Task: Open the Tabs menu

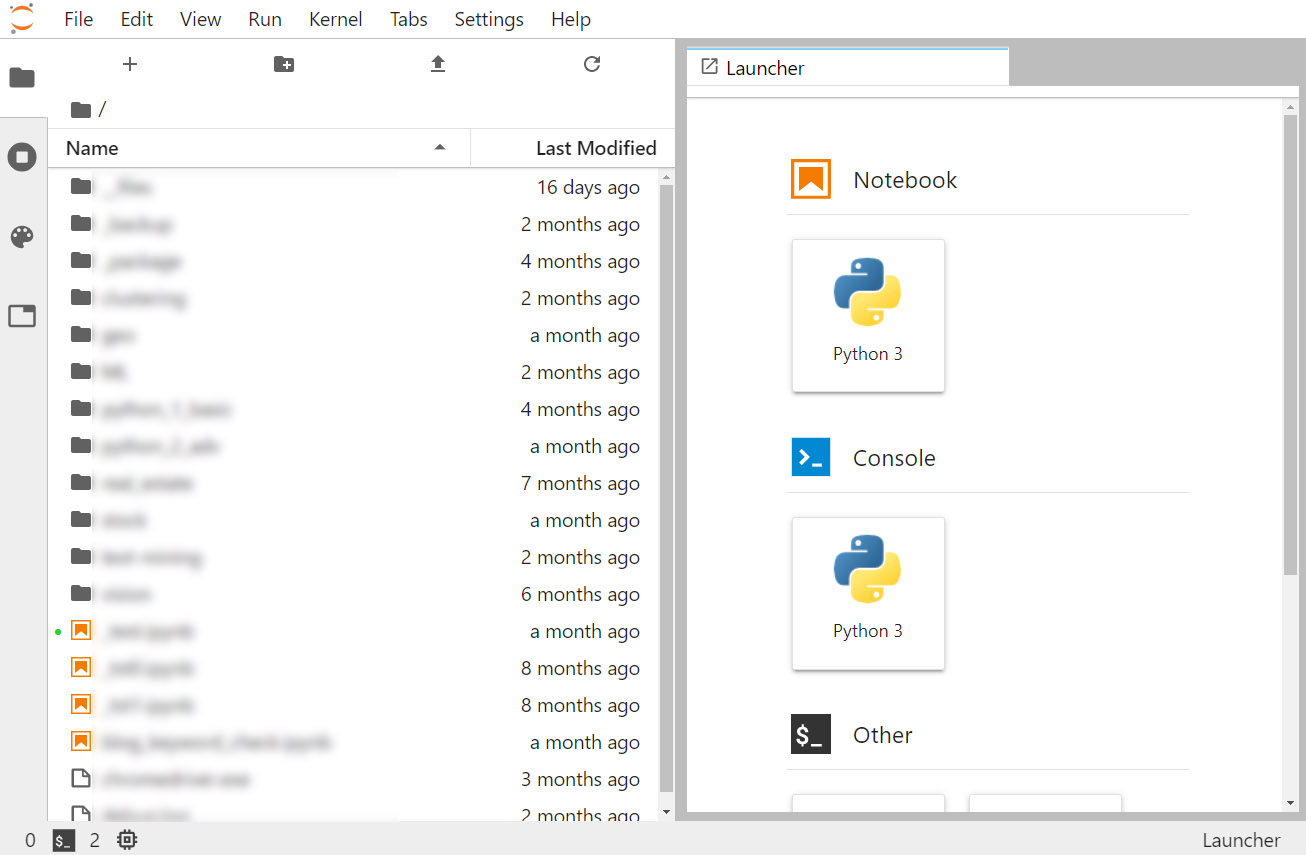Action: 409,19
